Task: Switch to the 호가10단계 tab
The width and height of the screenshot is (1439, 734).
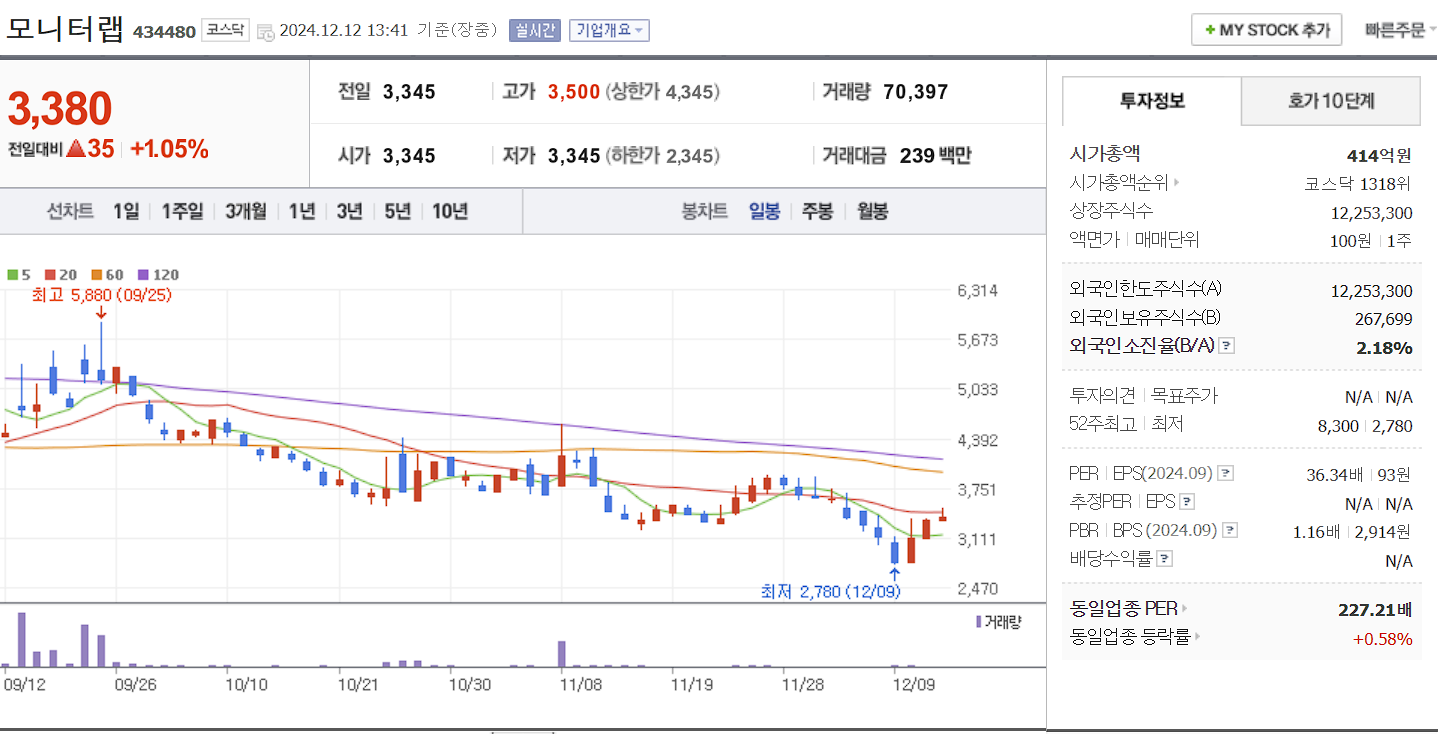Action: [1331, 101]
